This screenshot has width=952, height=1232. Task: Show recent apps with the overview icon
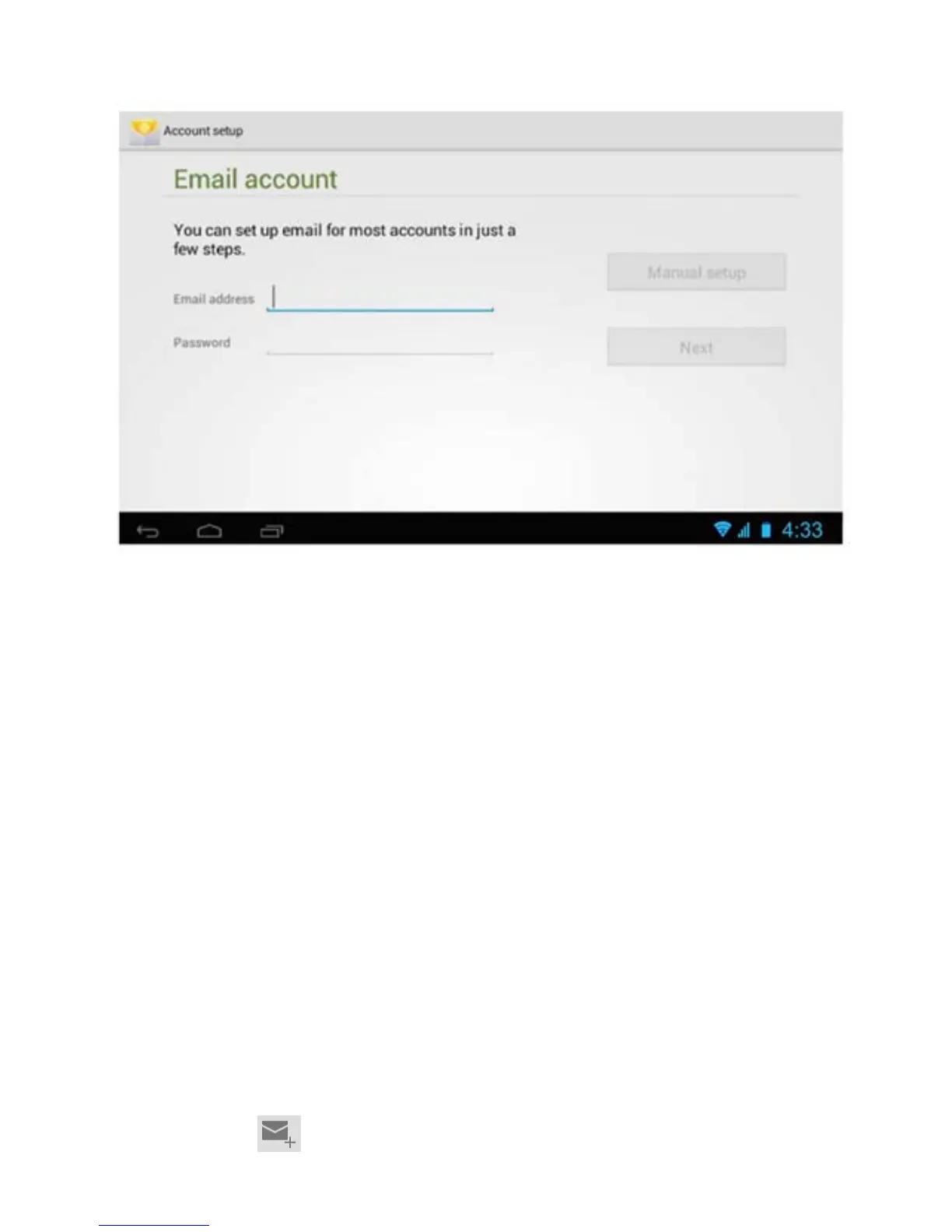pos(271,531)
